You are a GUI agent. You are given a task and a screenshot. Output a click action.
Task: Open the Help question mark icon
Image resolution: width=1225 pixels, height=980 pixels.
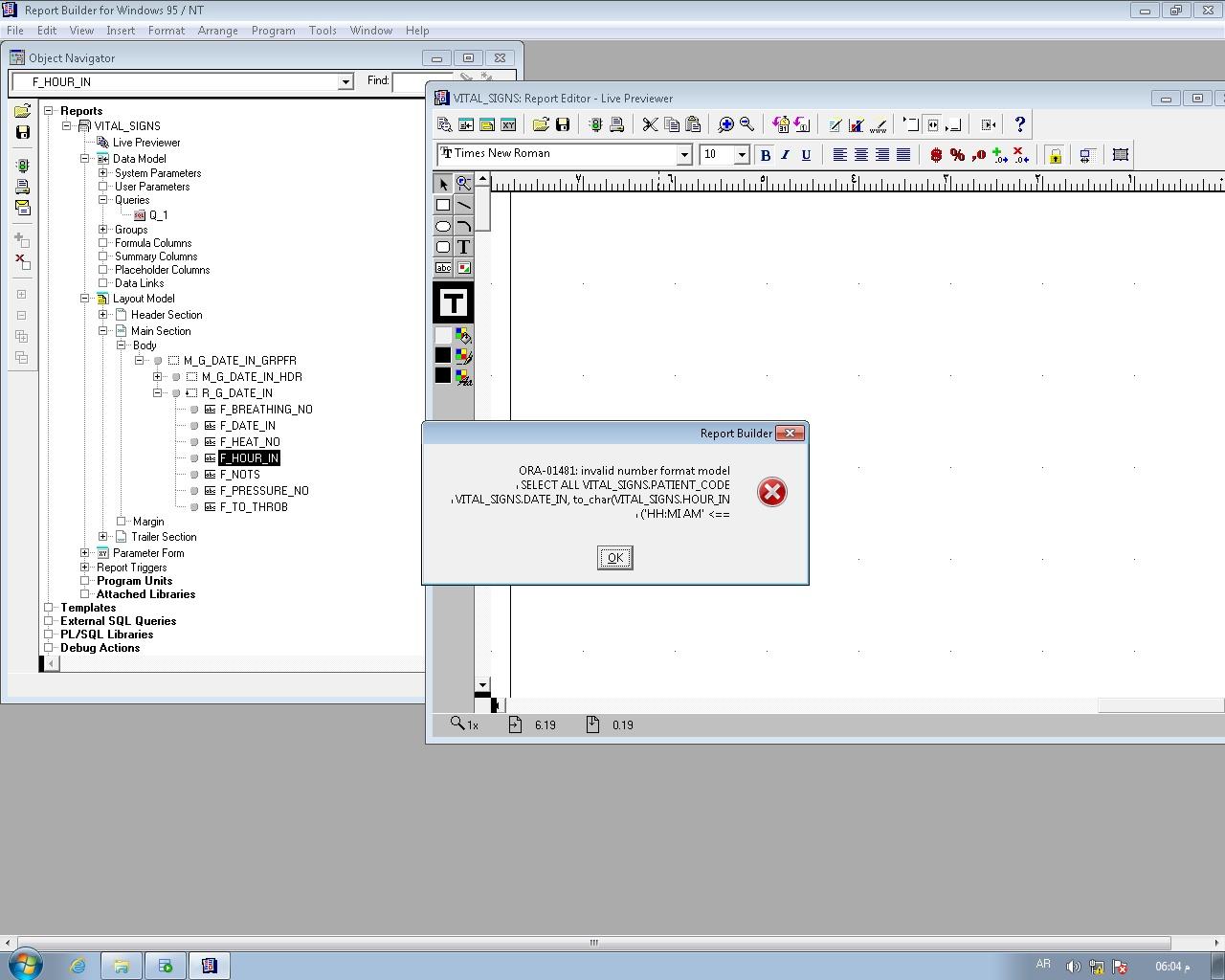1019,124
